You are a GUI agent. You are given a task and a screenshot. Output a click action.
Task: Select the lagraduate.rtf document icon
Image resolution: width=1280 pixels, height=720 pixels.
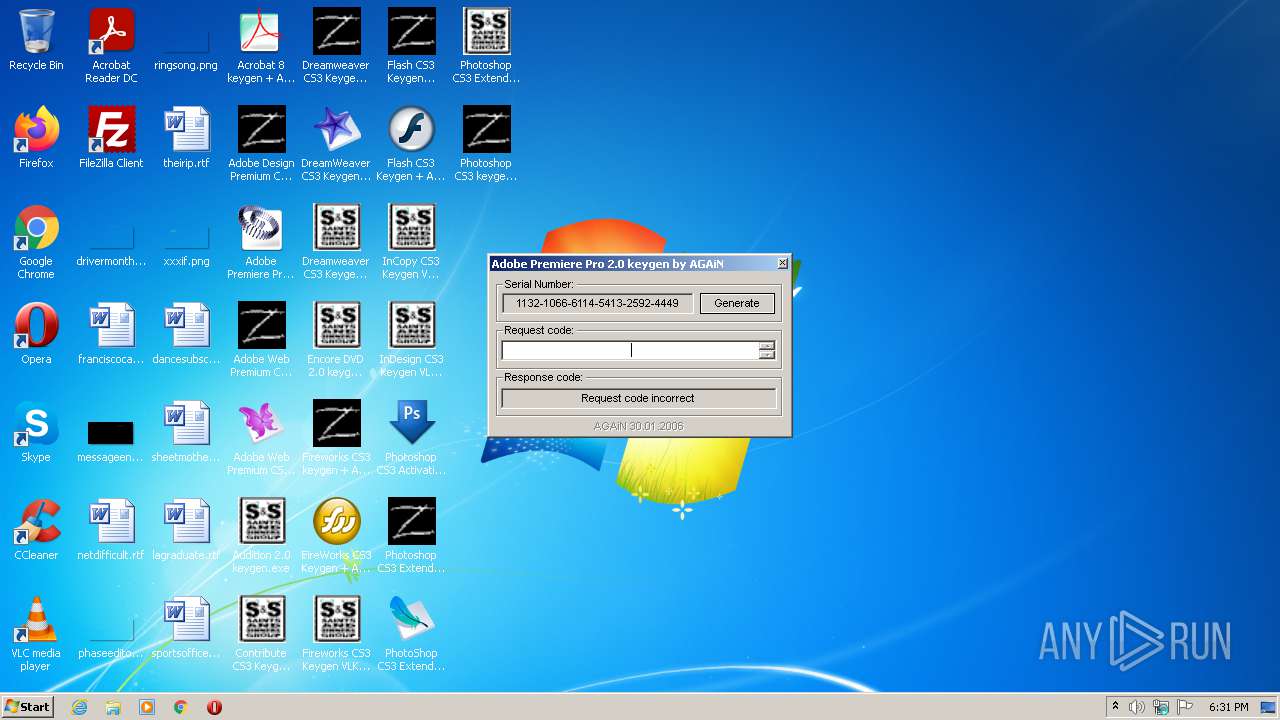186,529
